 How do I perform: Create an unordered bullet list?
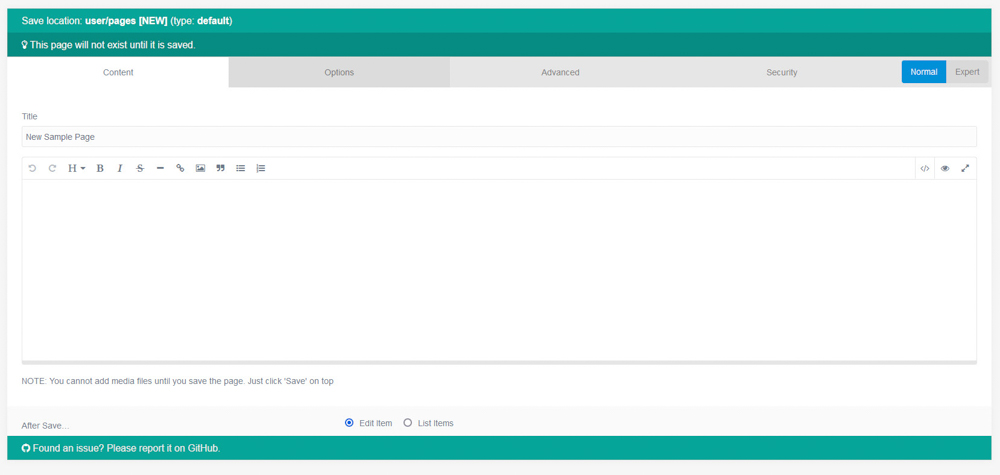[240, 168]
